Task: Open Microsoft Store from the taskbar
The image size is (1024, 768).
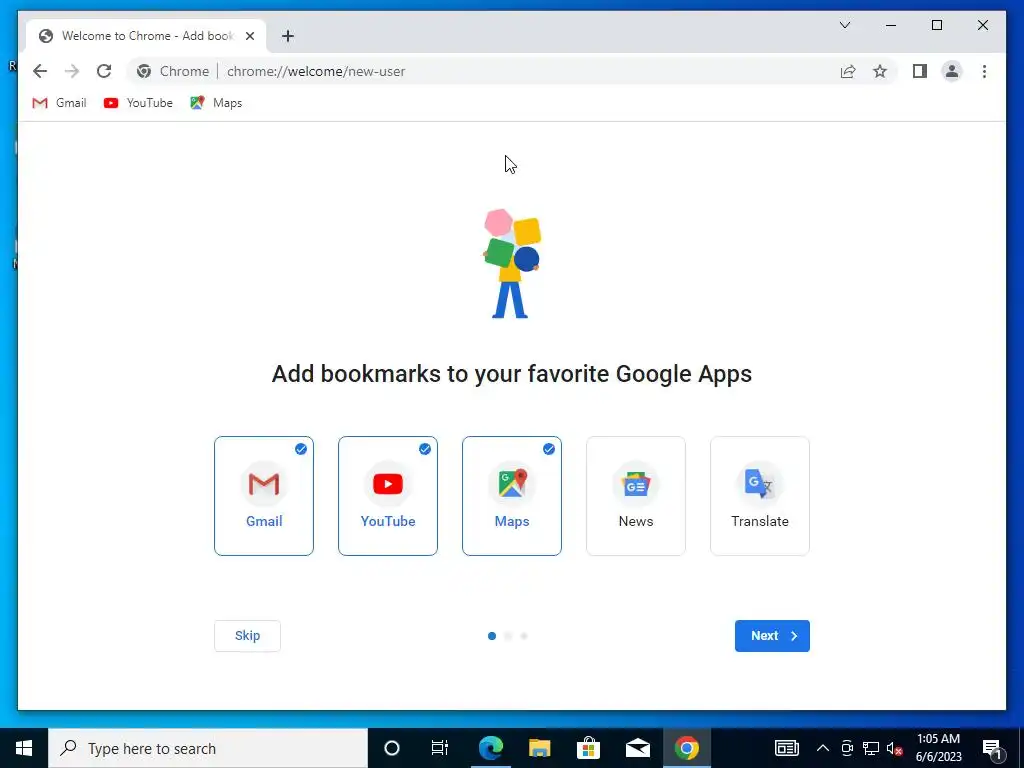Action: tap(588, 748)
